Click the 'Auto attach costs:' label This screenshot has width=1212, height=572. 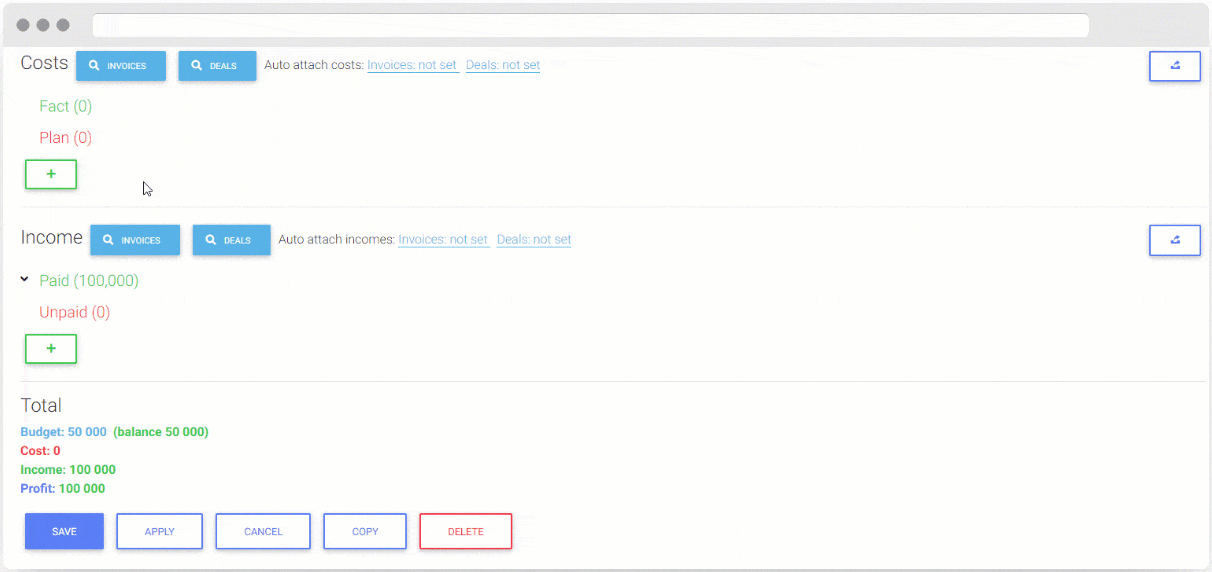click(x=314, y=65)
